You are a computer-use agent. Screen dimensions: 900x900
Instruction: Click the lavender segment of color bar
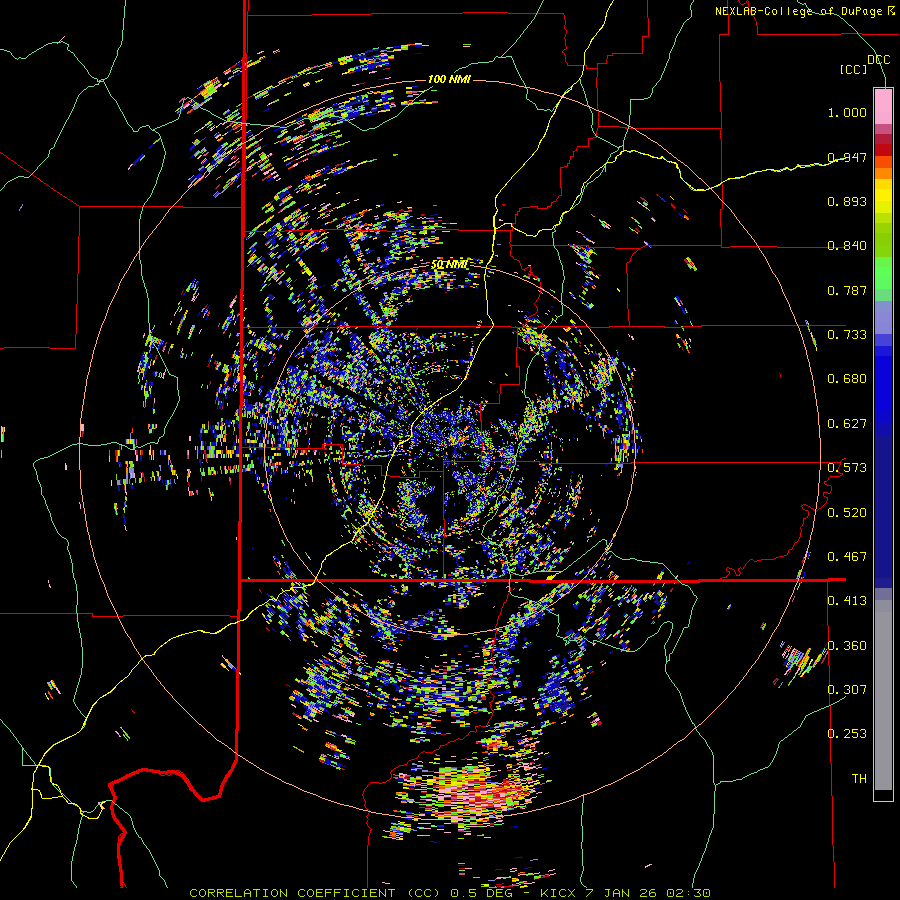tap(883, 317)
